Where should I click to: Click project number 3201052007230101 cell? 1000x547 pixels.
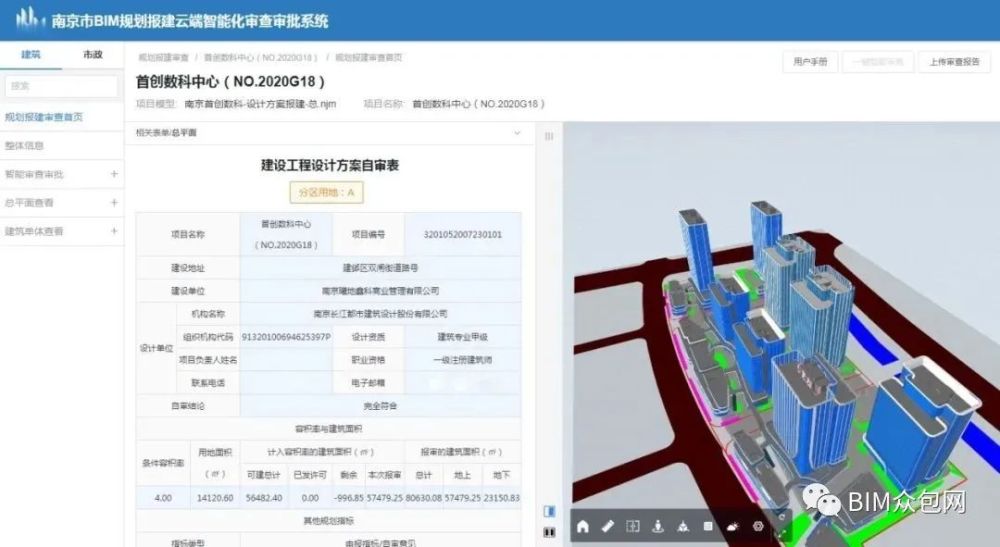point(462,235)
